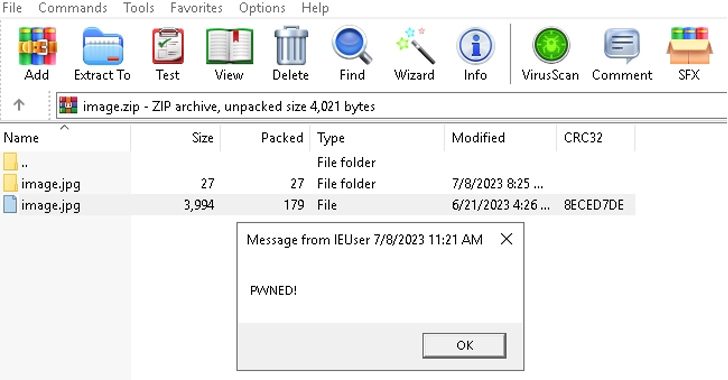Open the File menu

pyautogui.click(x=12, y=8)
